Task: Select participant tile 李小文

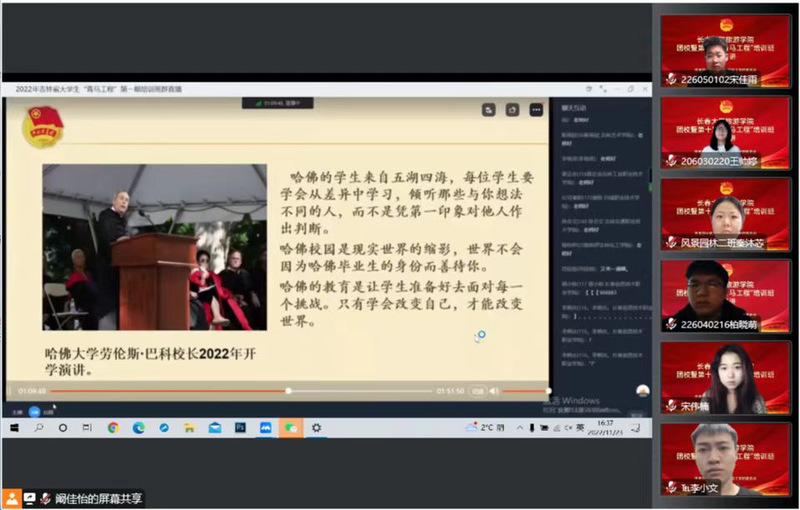Action: 725,459
